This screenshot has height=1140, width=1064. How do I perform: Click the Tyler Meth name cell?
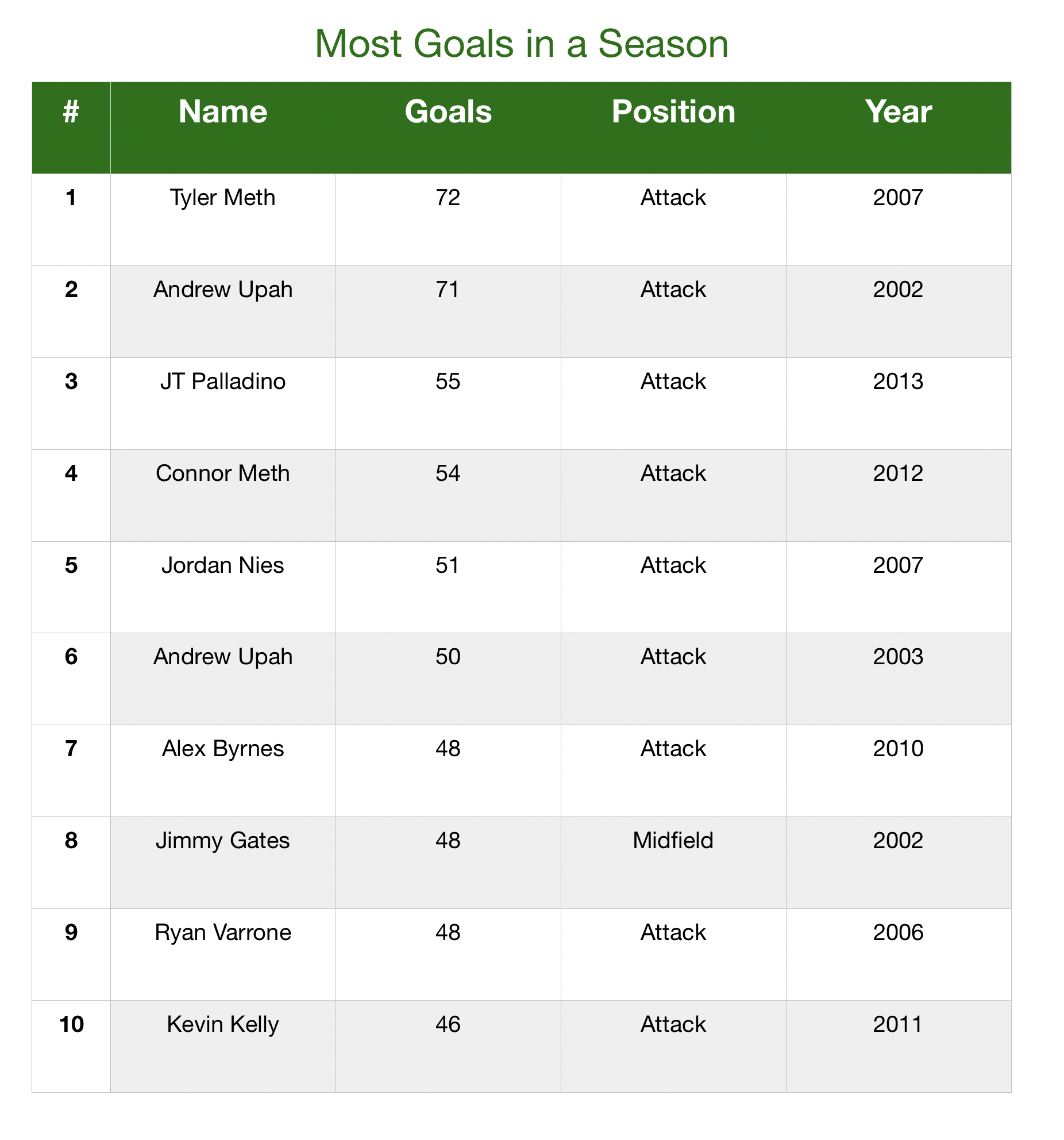tap(223, 219)
